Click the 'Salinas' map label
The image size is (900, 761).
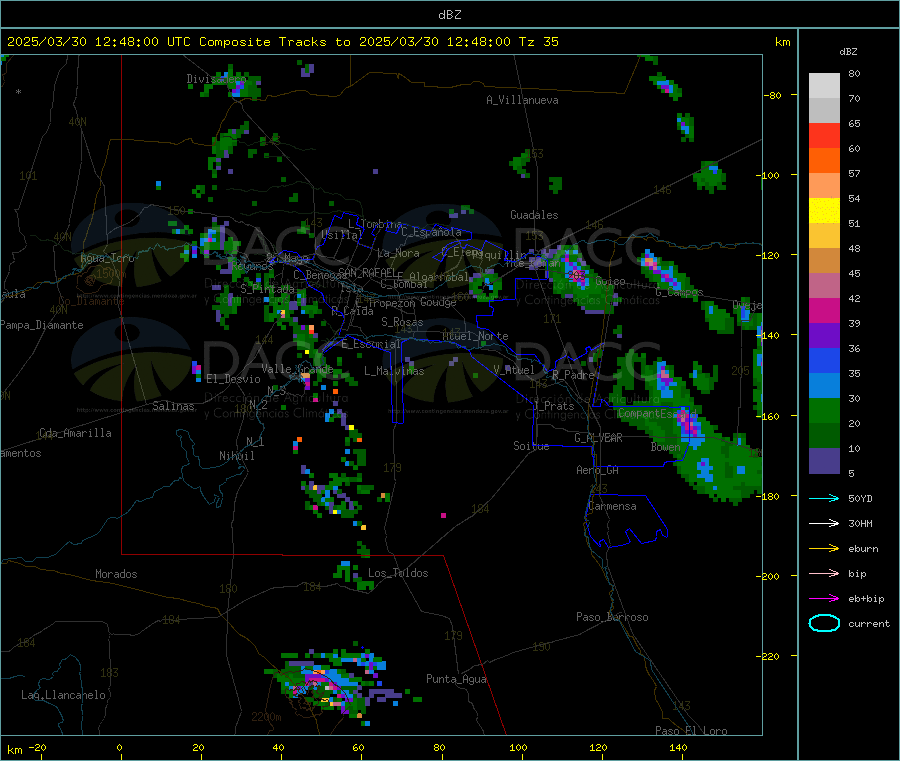173,406
